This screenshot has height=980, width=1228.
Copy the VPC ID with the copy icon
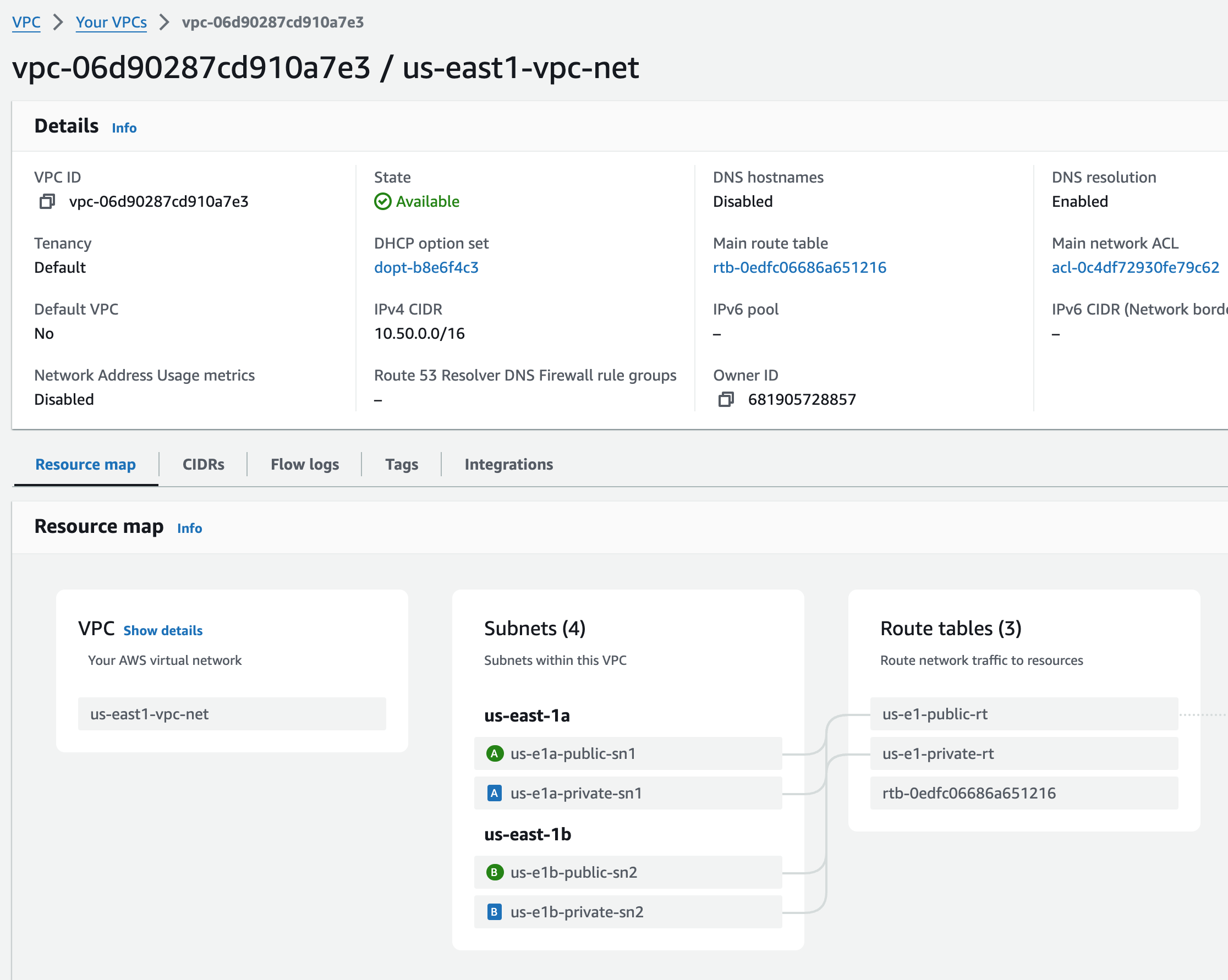pos(47,202)
